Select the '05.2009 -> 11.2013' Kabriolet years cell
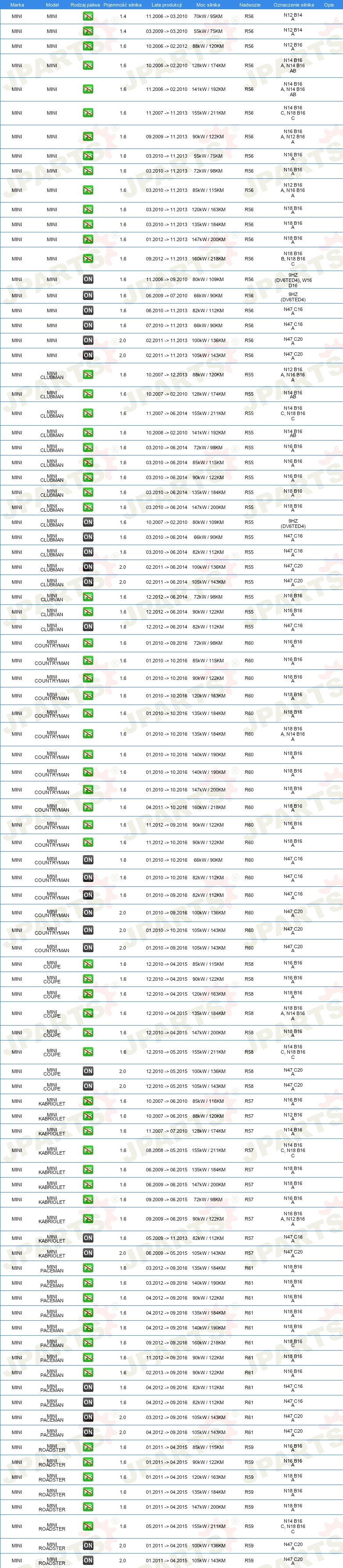 pos(167,1238)
